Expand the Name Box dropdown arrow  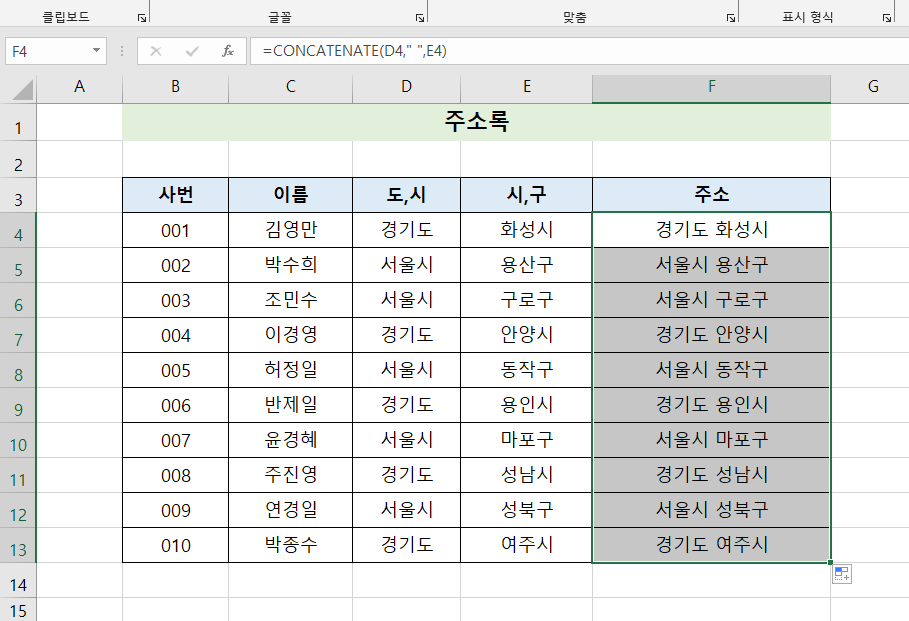[96, 50]
